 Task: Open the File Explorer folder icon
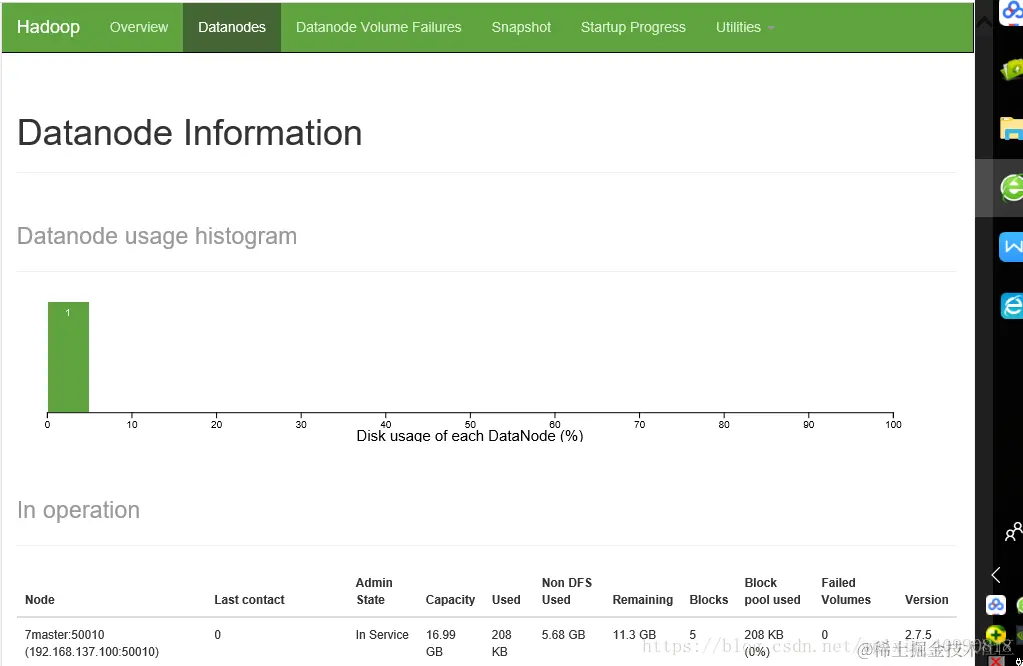coord(1011,128)
